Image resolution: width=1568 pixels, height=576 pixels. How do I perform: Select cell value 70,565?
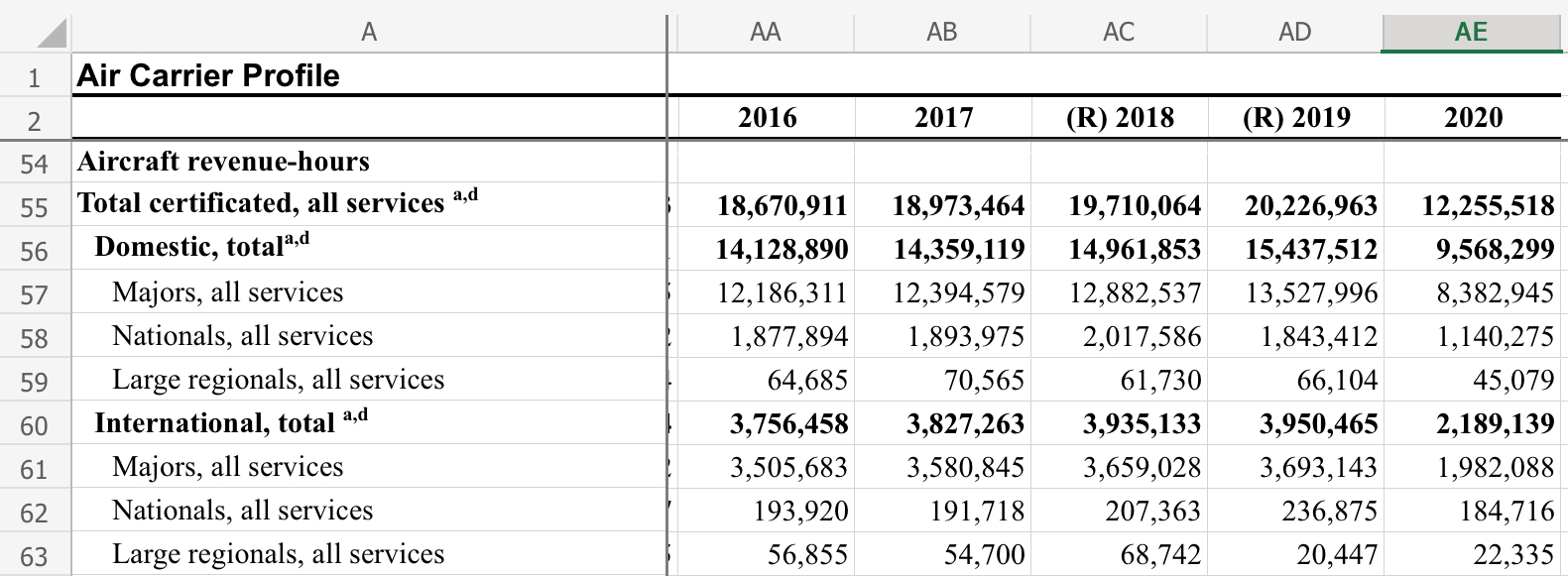[942, 381]
